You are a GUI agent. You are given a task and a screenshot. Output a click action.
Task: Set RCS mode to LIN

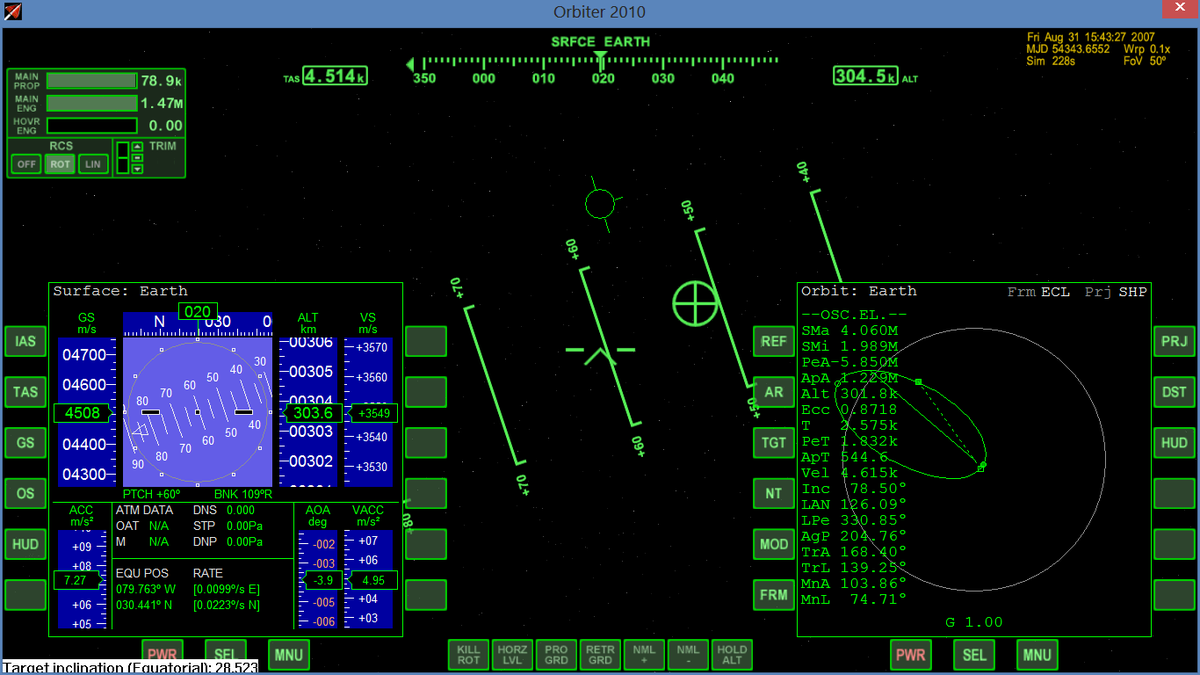(93, 164)
